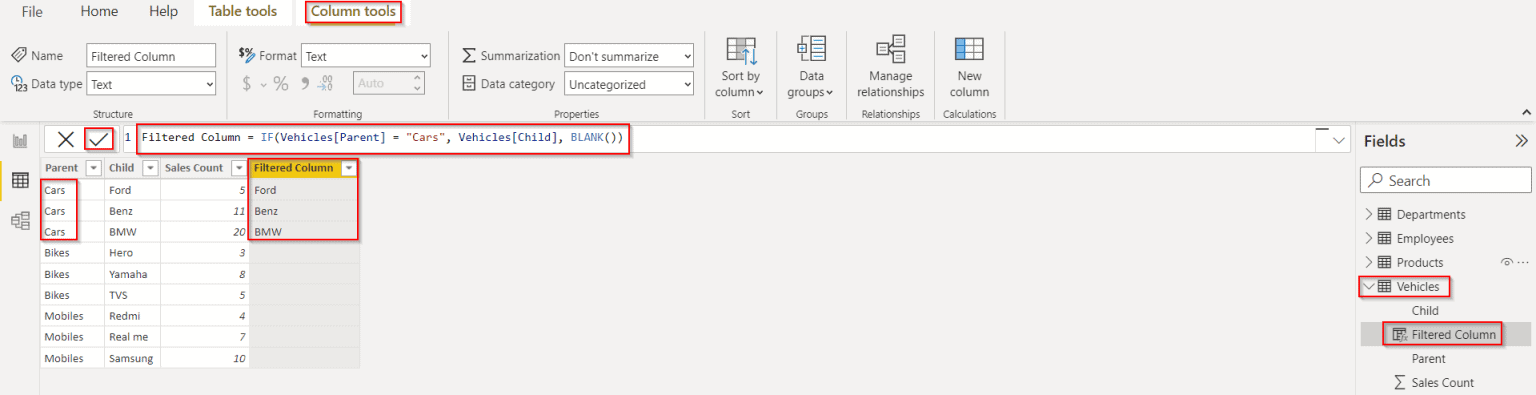Click the Redmi cell
The height and width of the screenshot is (395, 1536).
click(x=132, y=316)
